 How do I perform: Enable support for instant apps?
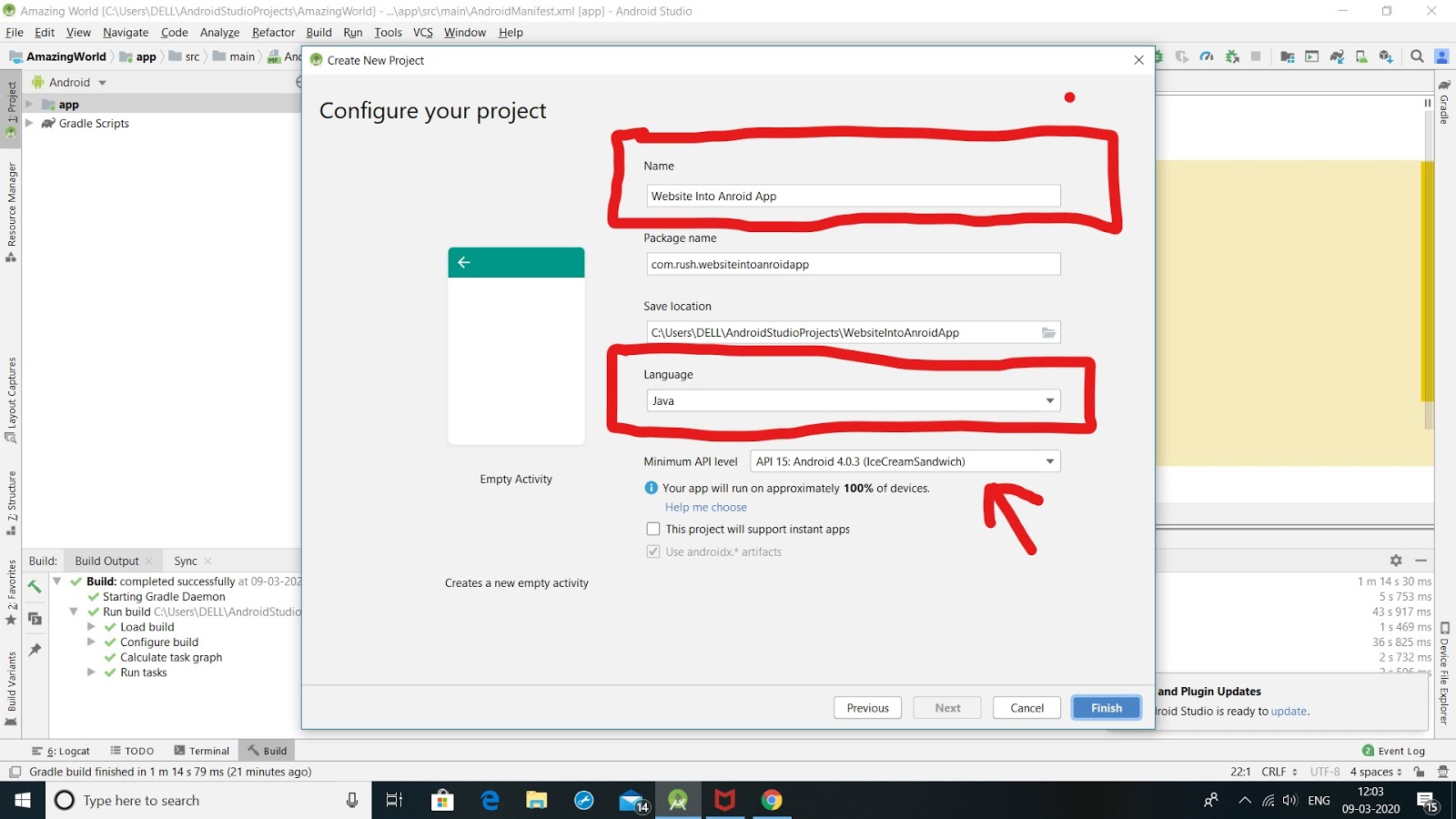click(652, 529)
